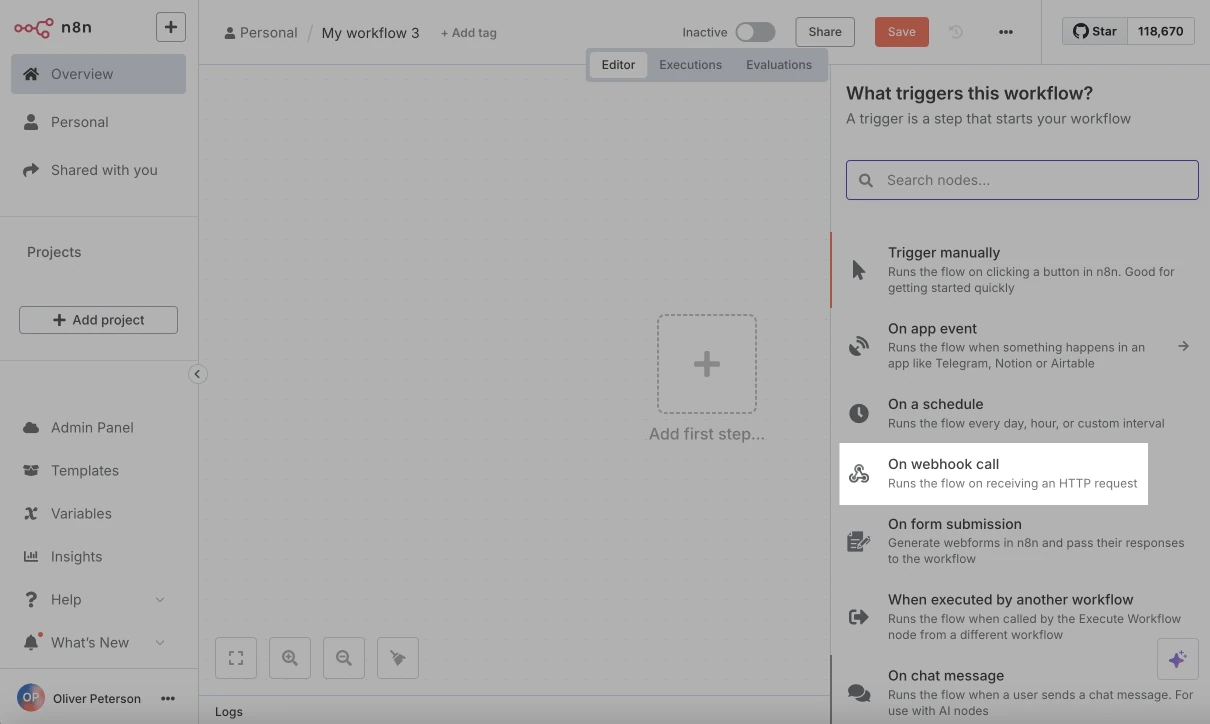Click the n8n logo icon
This screenshot has width=1210, height=724.
click(34, 28)
